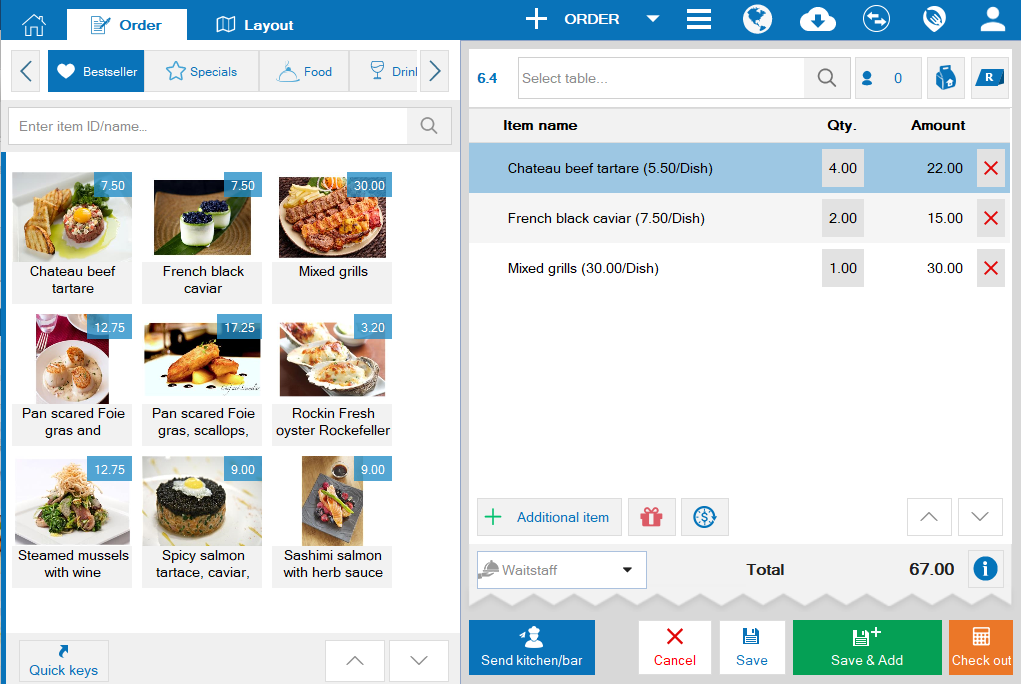Remove French black caviar from order
The height and width of the screenshot is (684, 1021).
(991, 218)
